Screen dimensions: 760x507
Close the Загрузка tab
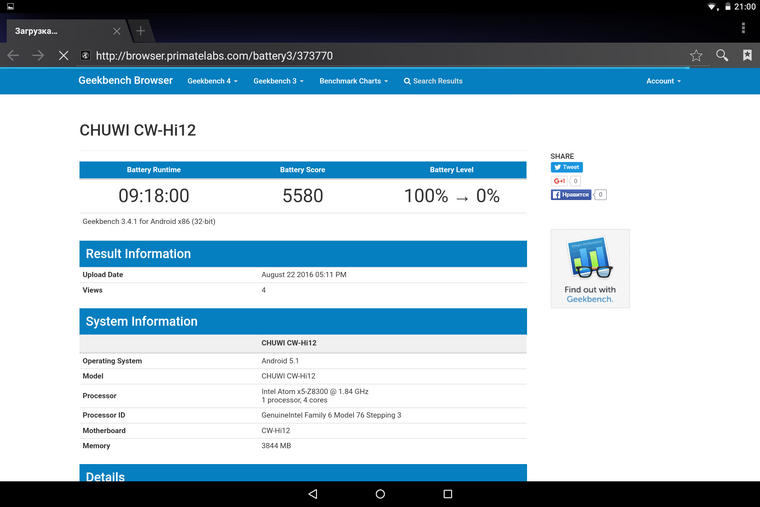(x=116, y=31)
